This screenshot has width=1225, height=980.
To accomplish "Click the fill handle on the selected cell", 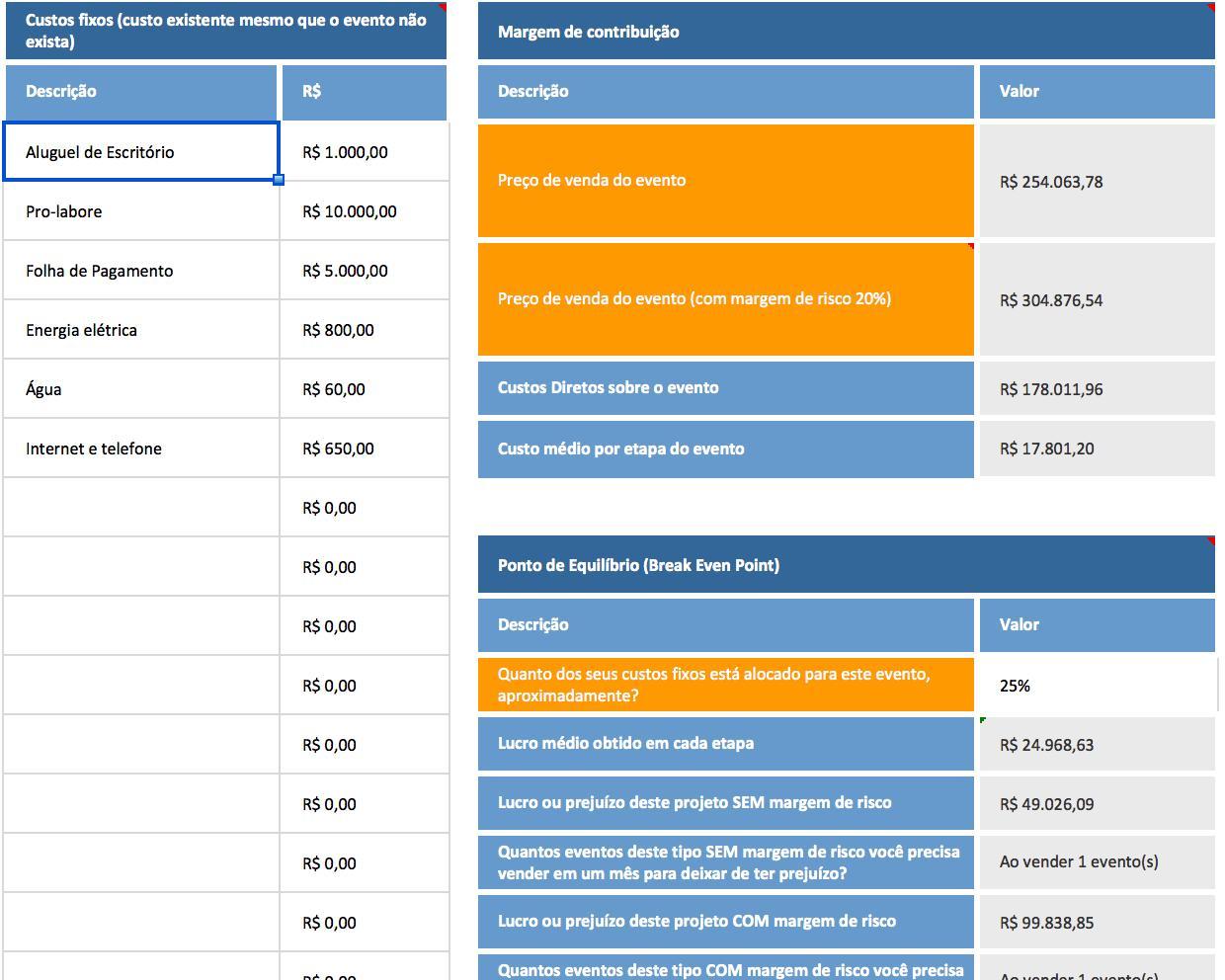I will (279, 180).
